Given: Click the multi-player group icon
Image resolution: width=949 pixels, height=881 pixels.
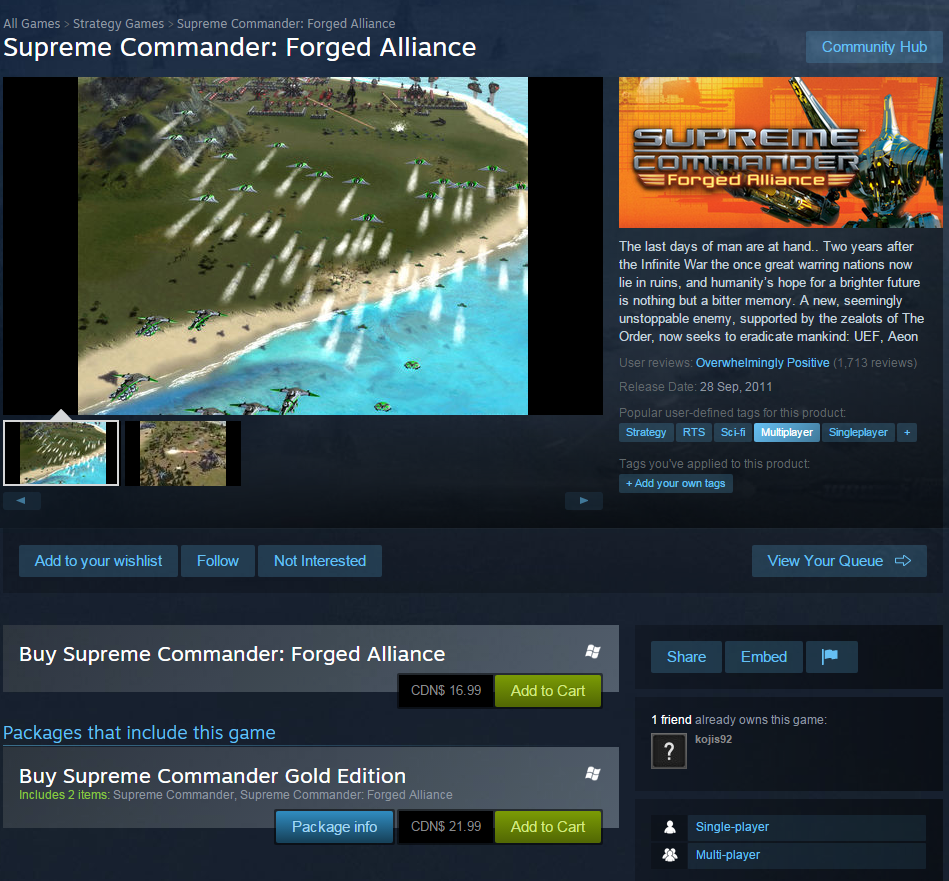Looking at the screenshot, I should click(x=669, y=854).
